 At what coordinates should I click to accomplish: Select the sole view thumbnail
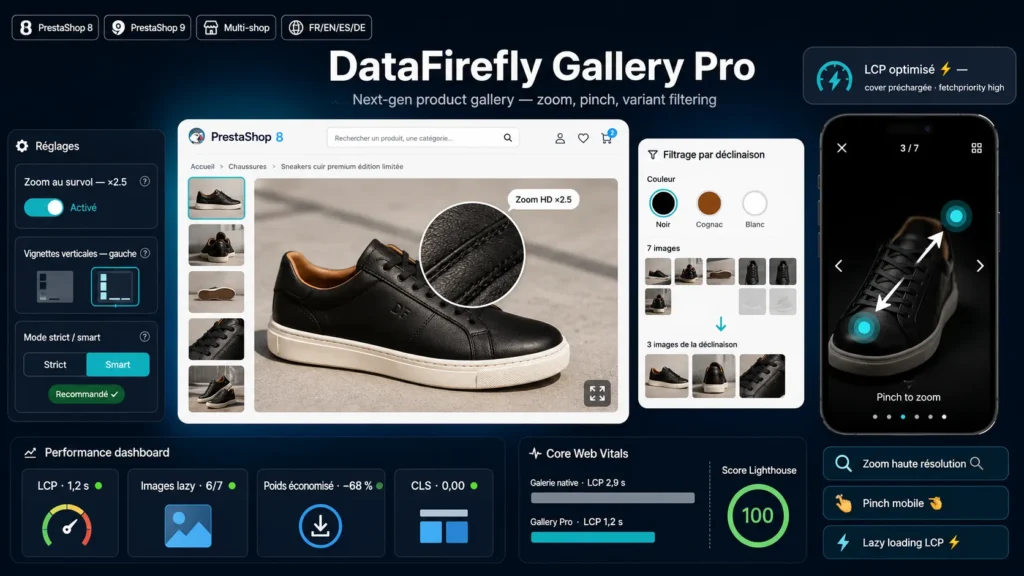tap(216, 292)
